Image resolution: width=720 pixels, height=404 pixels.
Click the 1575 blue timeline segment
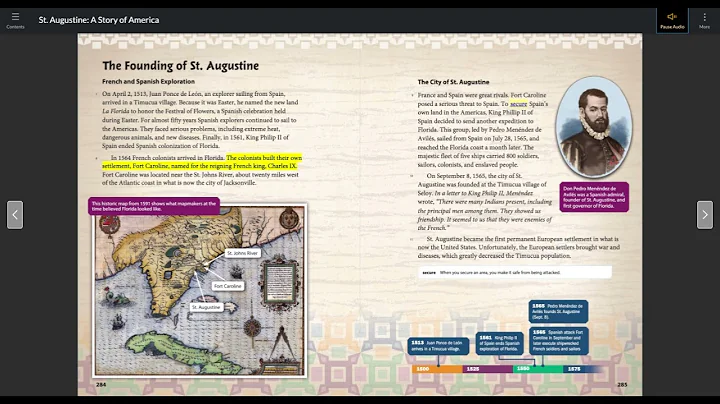[581, 369]
